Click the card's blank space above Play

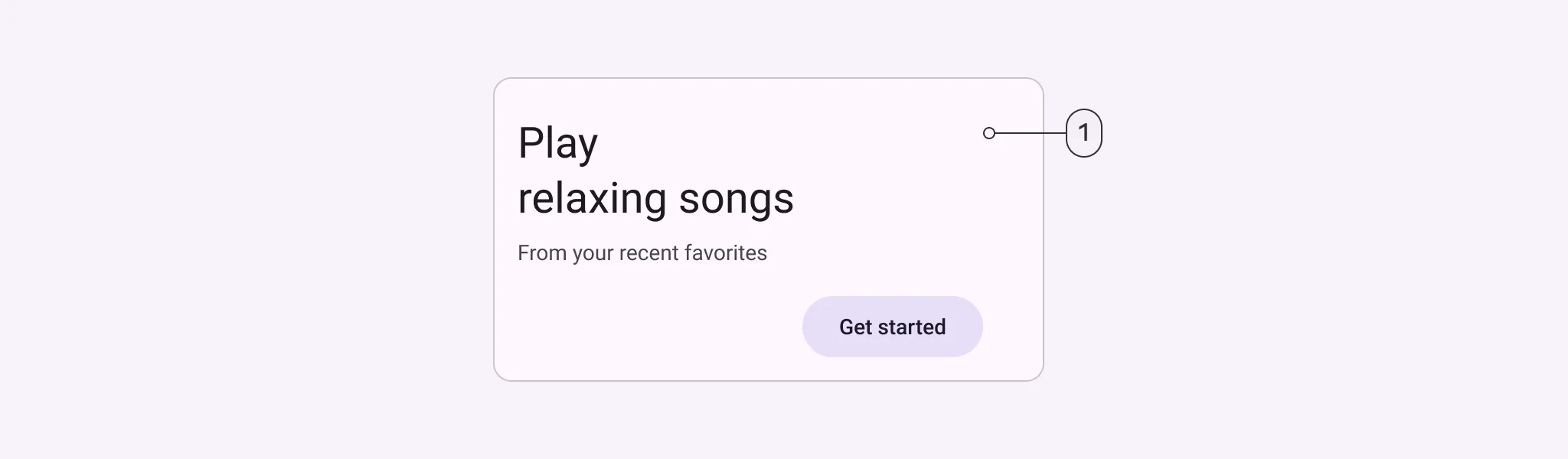pyautogui.click(x=557, y=98)
